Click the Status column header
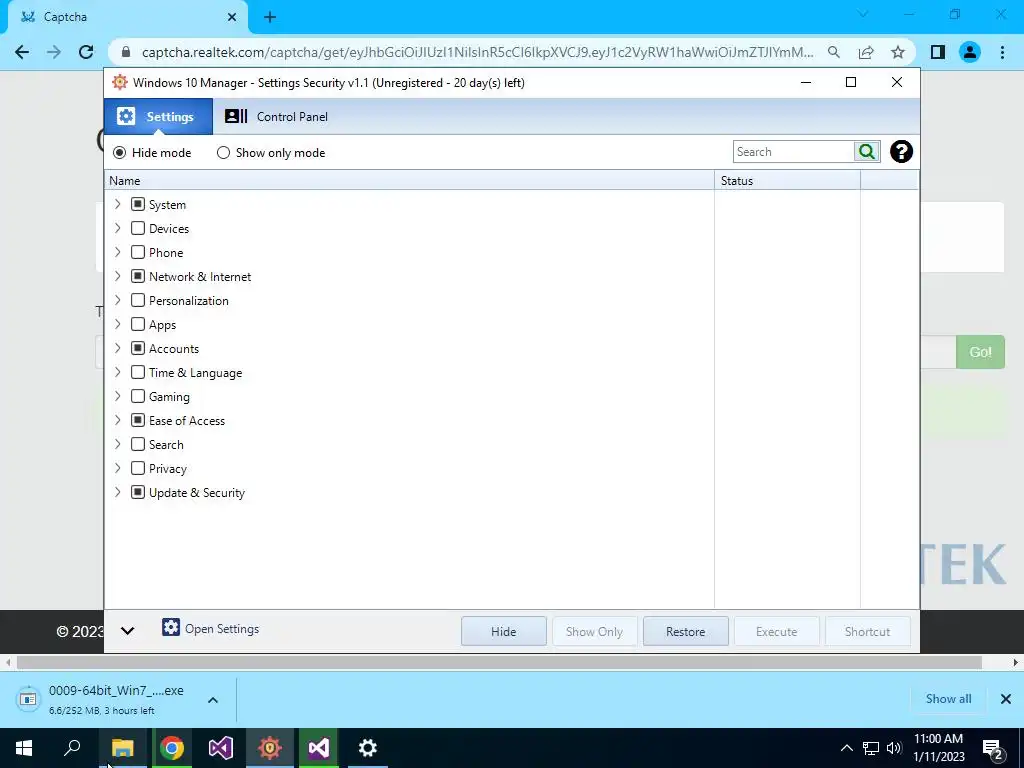The image size is (1024, 768). (788, 181)
